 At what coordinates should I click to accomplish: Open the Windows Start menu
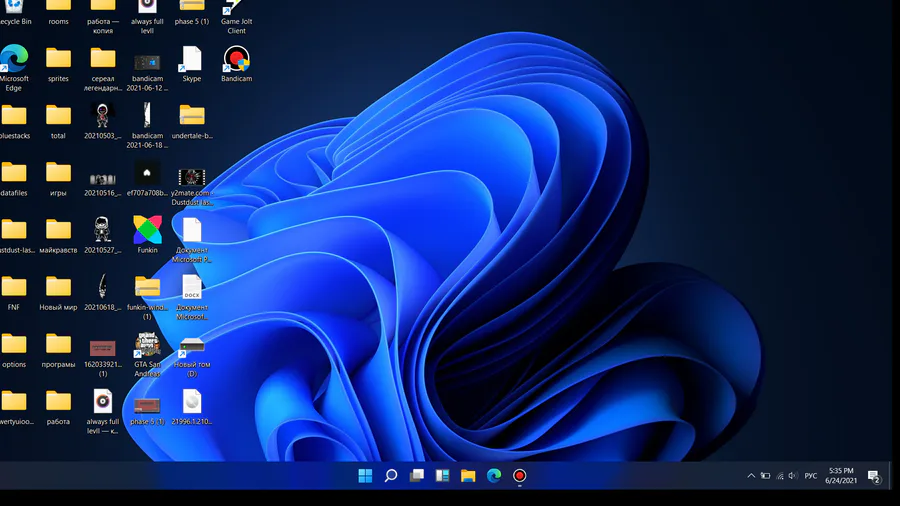coord(365,476)
